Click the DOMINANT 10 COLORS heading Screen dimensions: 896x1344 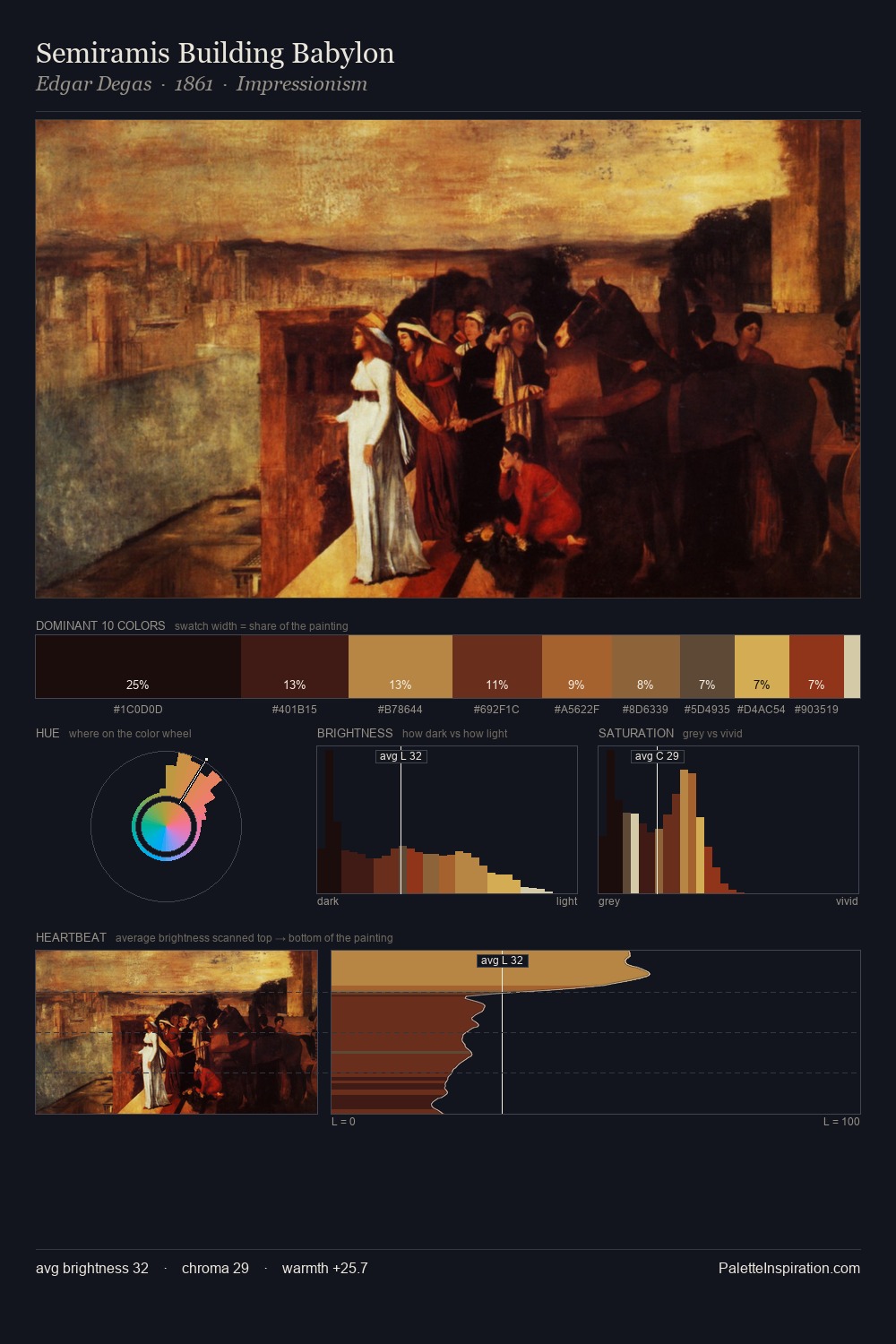100,625
